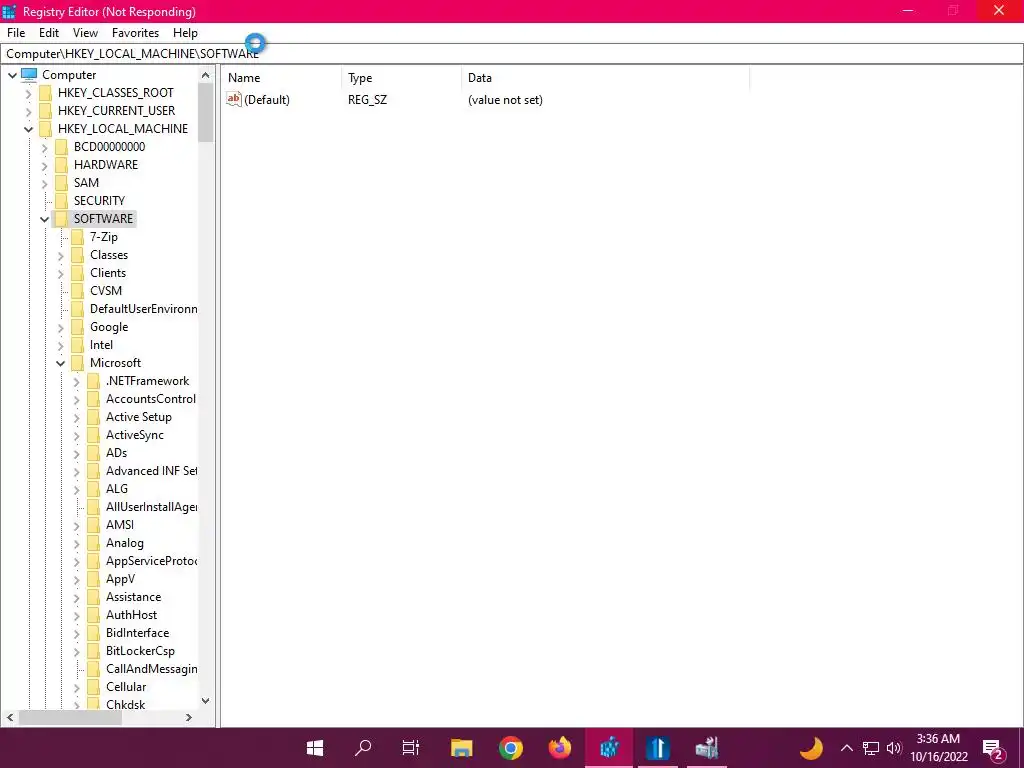The height and width of the screenshot is (768, 1024).
Task: Select the ActiveSync key
Action: pos(135,435)
